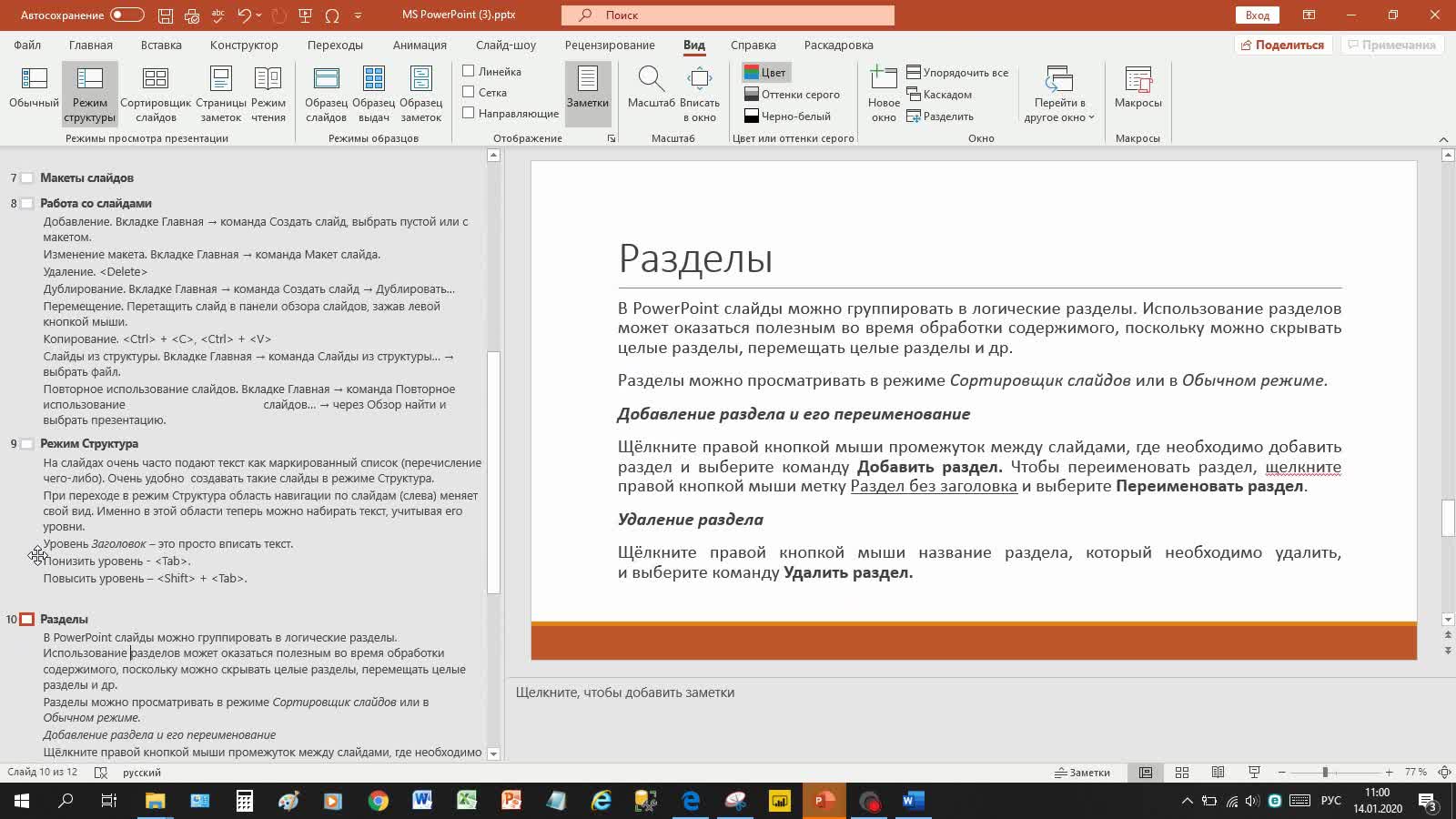
Task: Toggle Notes (Заметки) in status bar
Action: pyautogui.click(x=1083, y=773)
